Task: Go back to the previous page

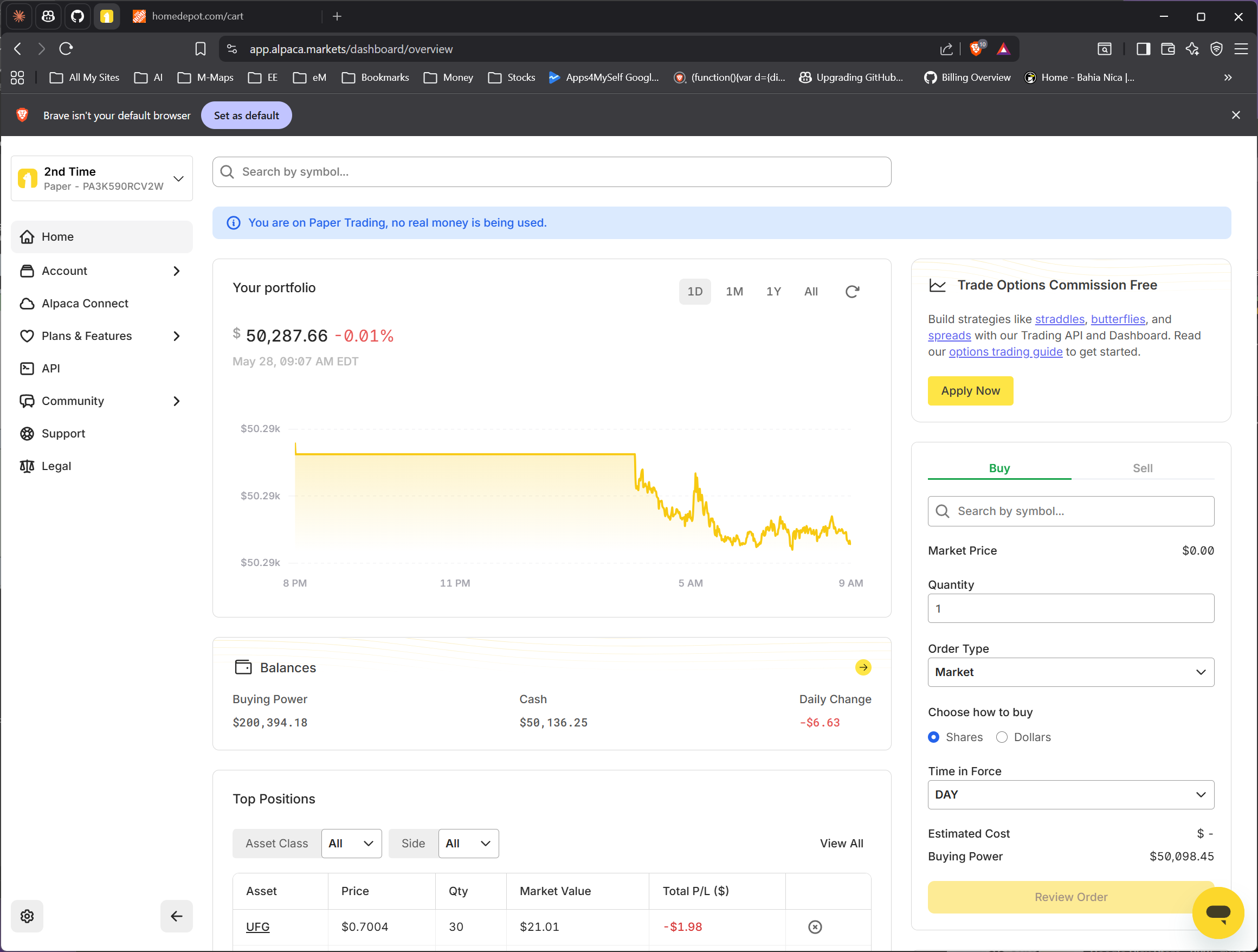Action: pyautogui.click(x=18, y=49)
